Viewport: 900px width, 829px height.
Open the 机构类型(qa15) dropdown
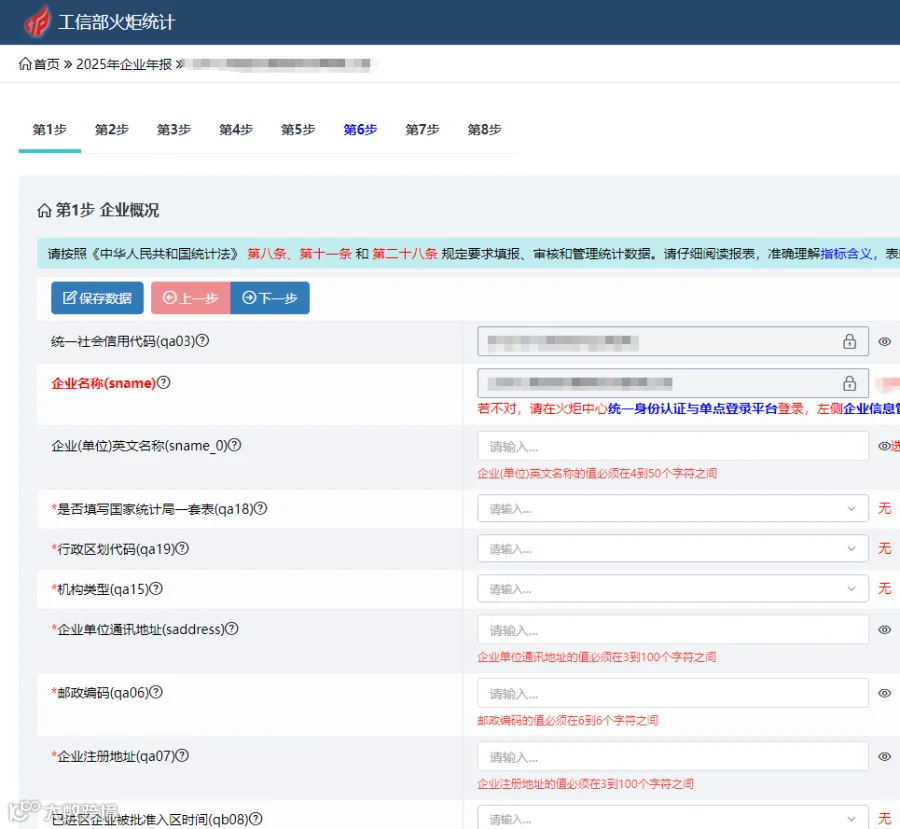point(673,589)
